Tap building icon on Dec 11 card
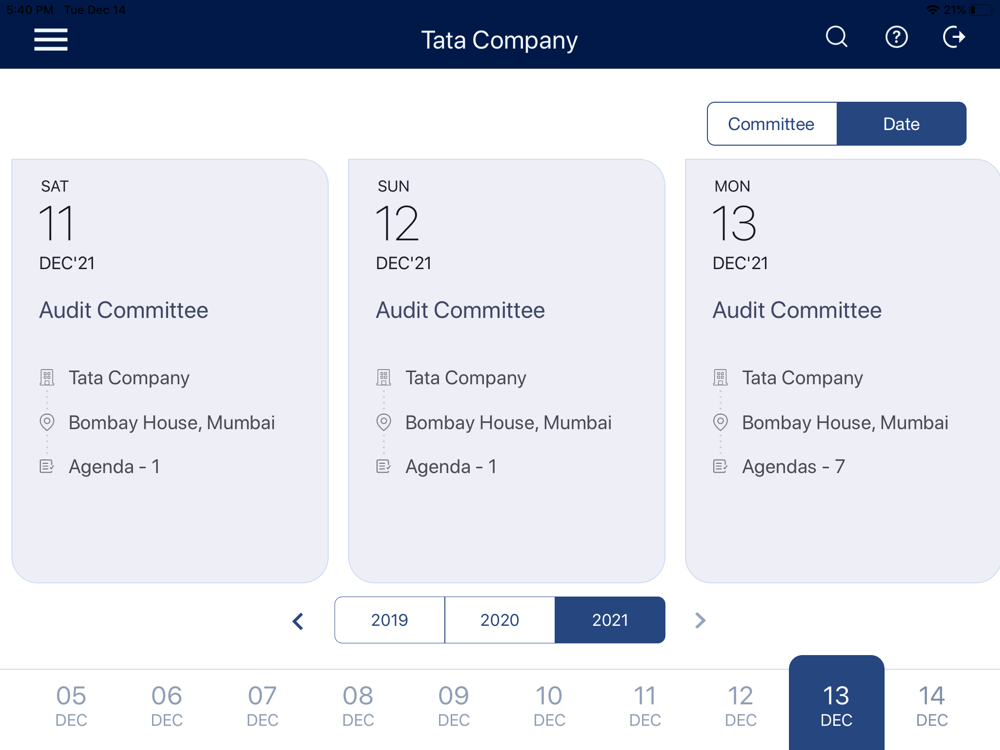The image size is (1000, 750). click(47, 378)
